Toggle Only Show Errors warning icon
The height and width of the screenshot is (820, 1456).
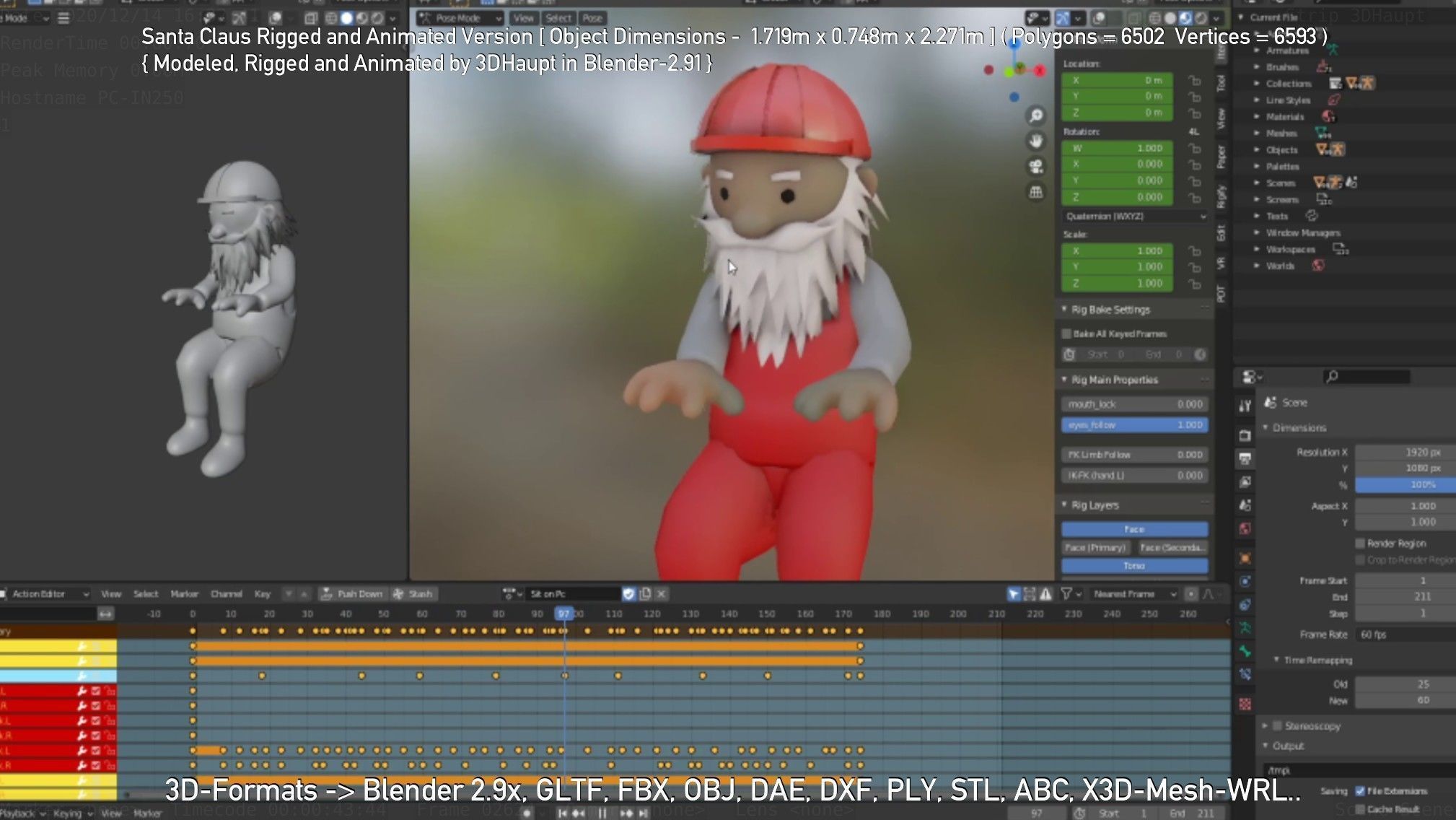tap(1045, 593)
